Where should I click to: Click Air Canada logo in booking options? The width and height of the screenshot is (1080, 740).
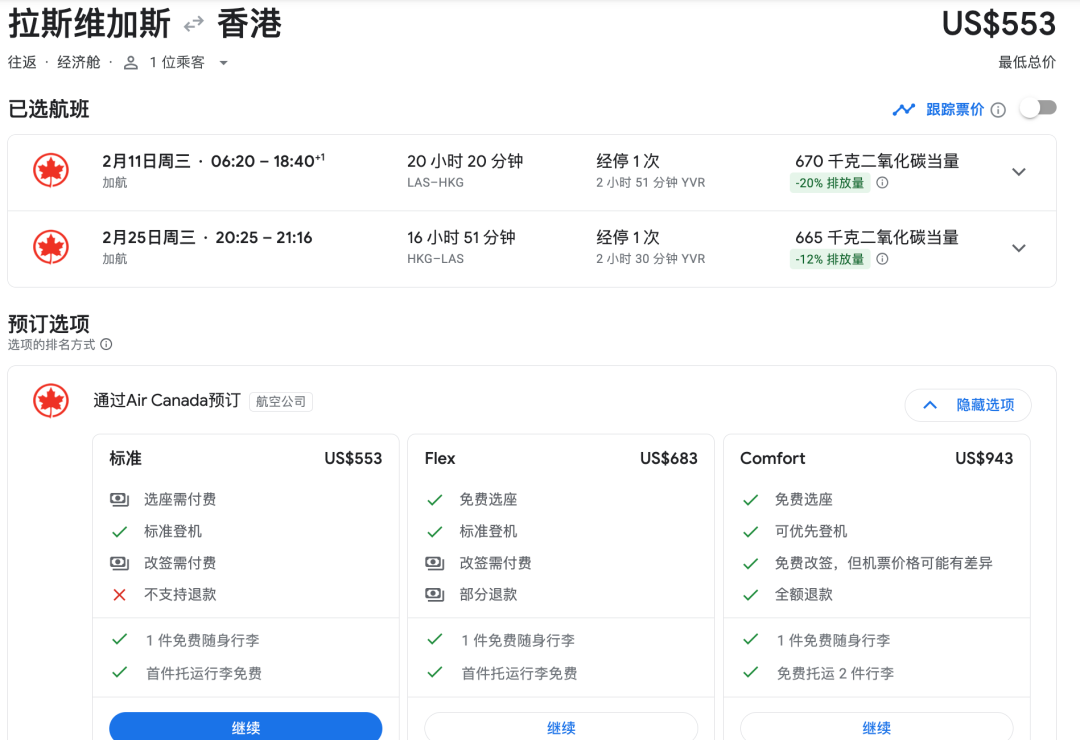coord(50,401)
